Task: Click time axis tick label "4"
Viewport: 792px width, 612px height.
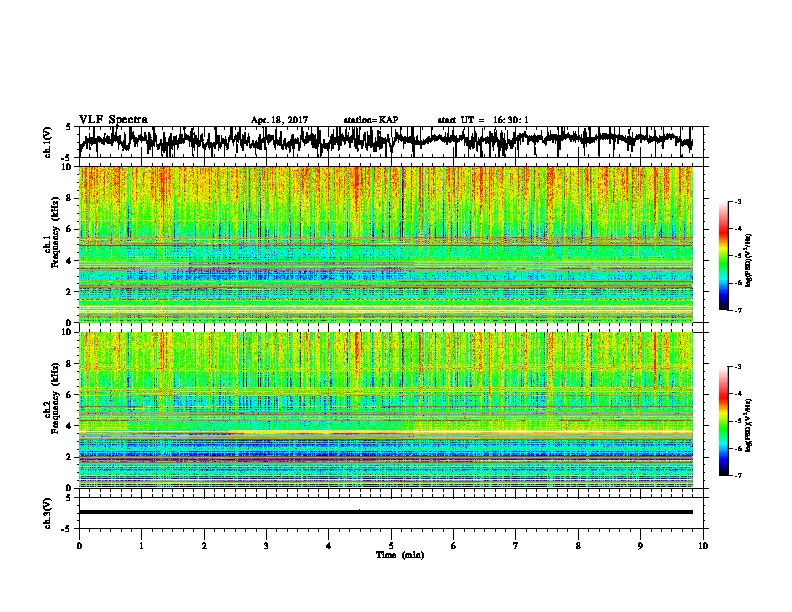Action: pos(329,545)
